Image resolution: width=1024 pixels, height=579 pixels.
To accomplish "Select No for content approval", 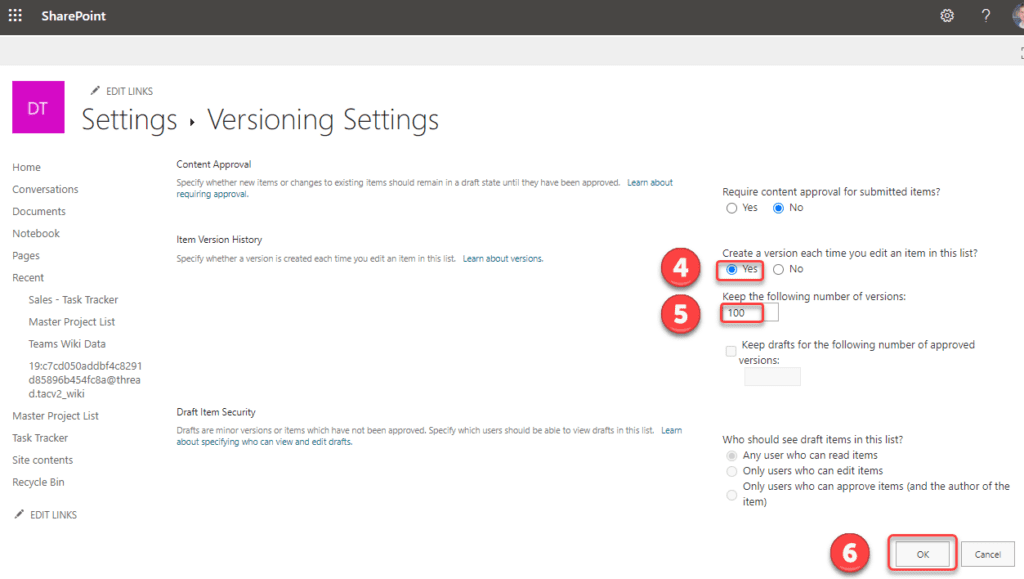I will click(778, 208).
